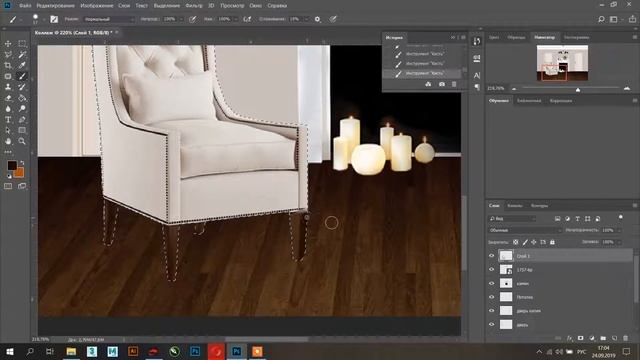Create new group folder button

603,338
